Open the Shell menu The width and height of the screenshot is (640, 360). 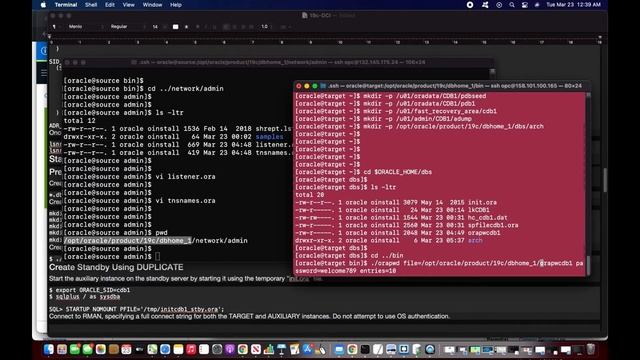click(x=91, y=5)
